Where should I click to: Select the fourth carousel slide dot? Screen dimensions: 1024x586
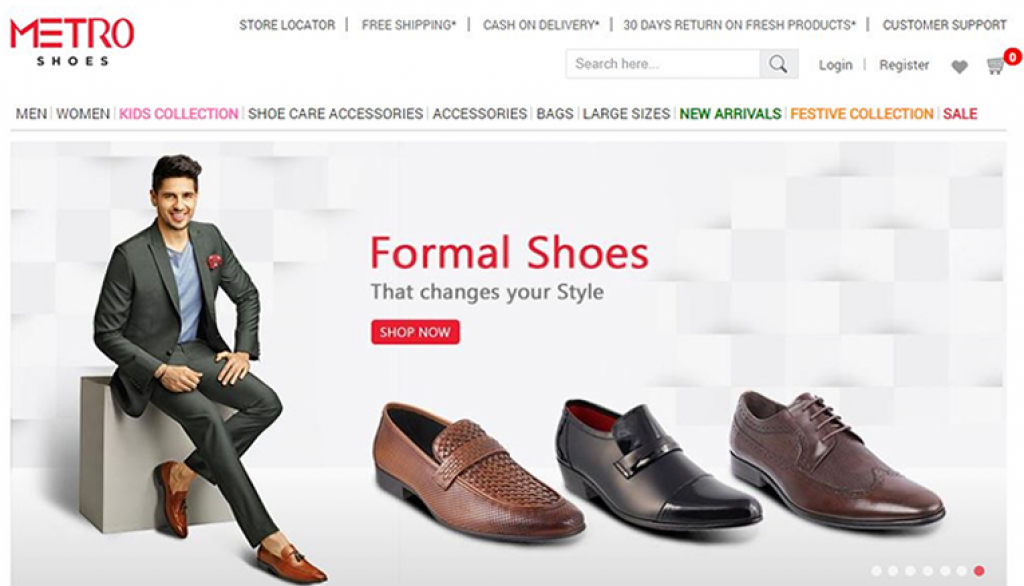[928, 570]
